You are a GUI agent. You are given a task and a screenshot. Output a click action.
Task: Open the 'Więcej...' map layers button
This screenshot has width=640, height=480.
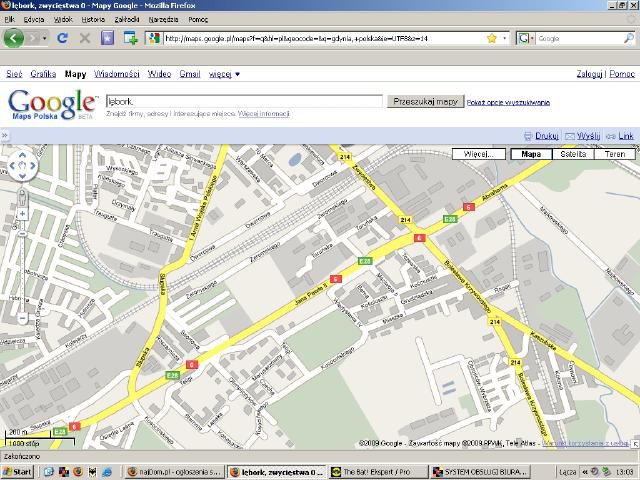(x=479, y=154)
